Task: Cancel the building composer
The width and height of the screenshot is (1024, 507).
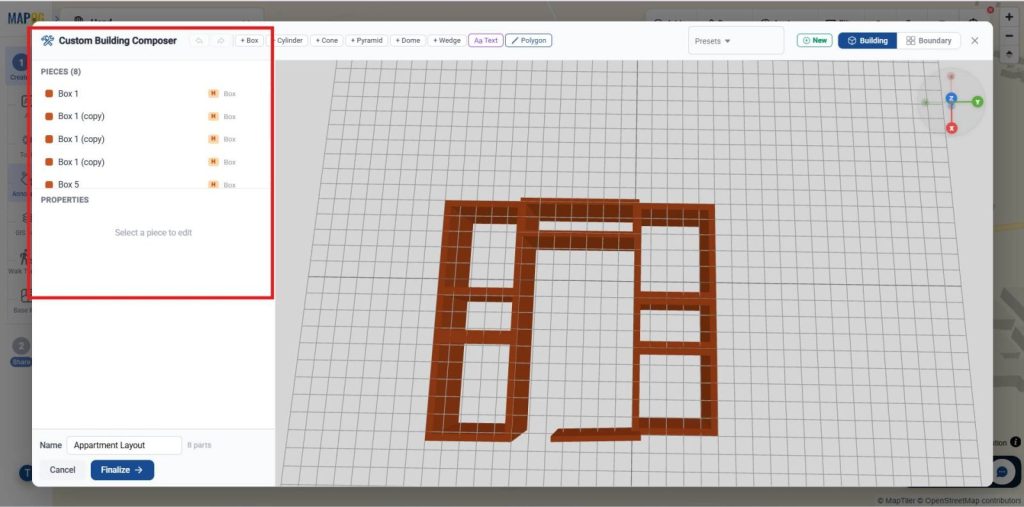Action: [x=63, y=470]
